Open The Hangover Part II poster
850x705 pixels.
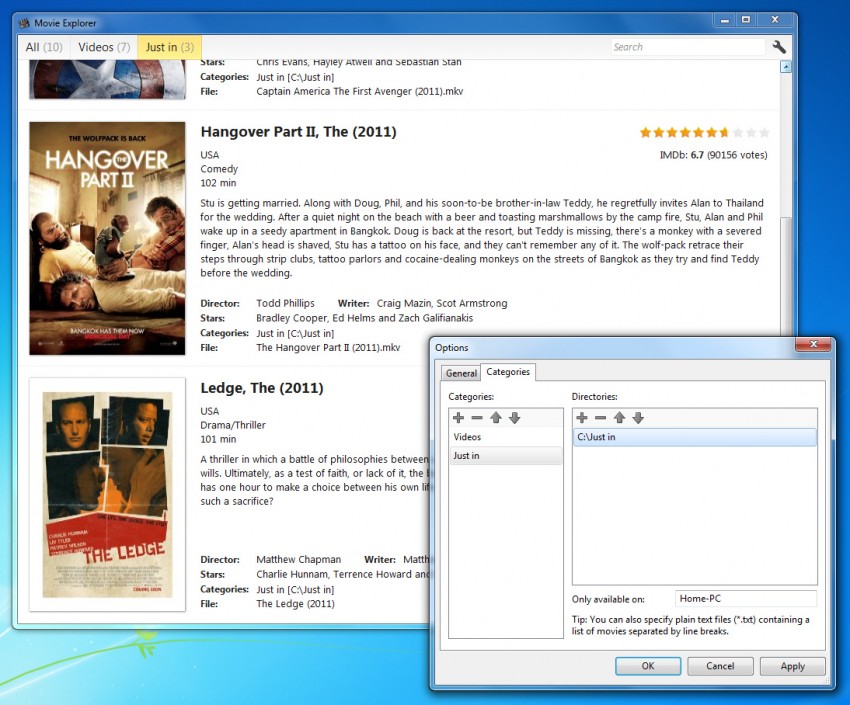107,238
